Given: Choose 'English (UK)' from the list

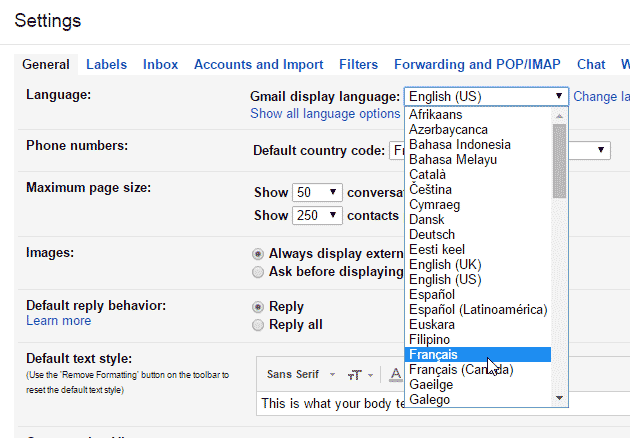Looking at the screenshot, I should 478,265.
